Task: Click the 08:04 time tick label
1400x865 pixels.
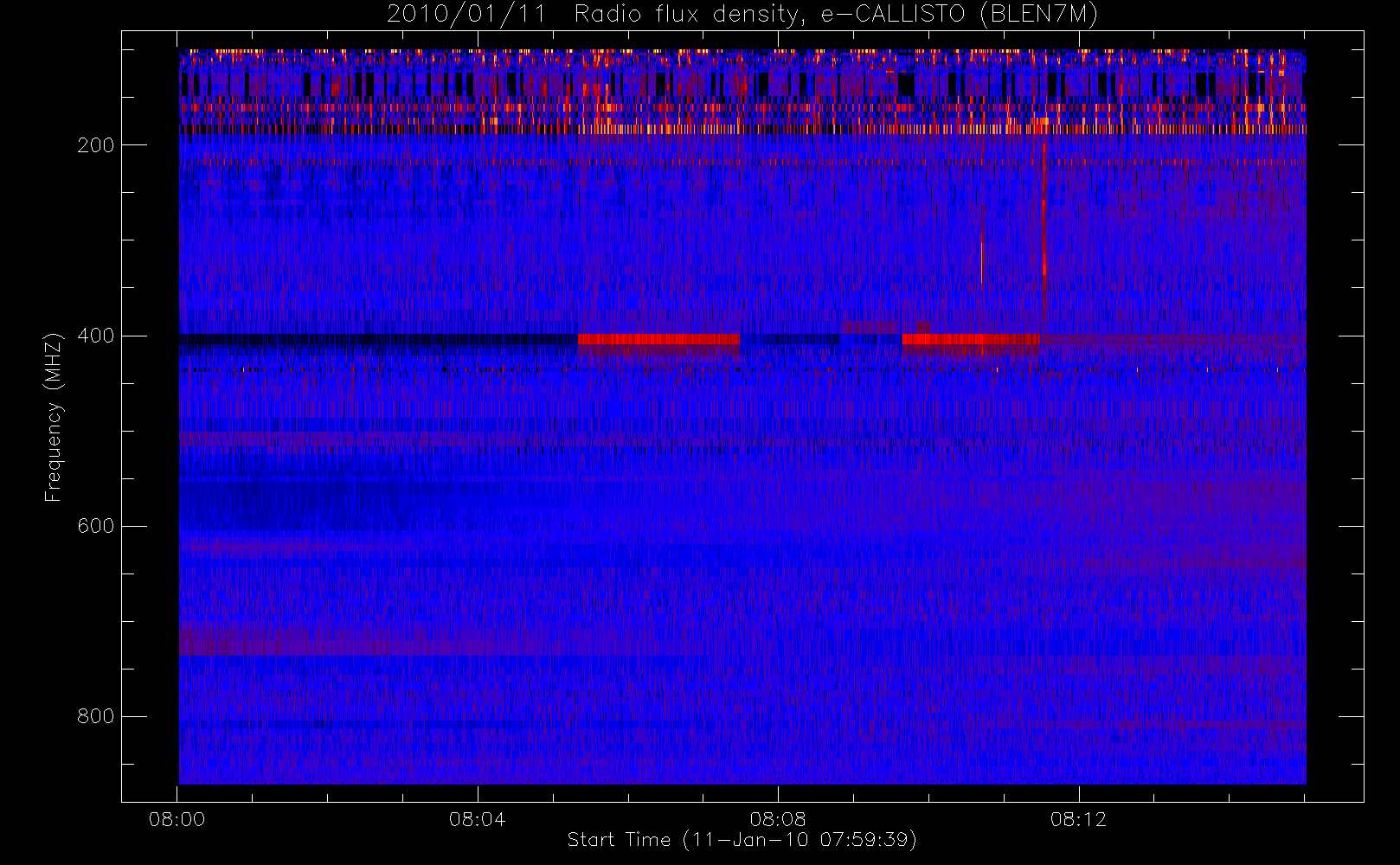Action: coord(478,819)
